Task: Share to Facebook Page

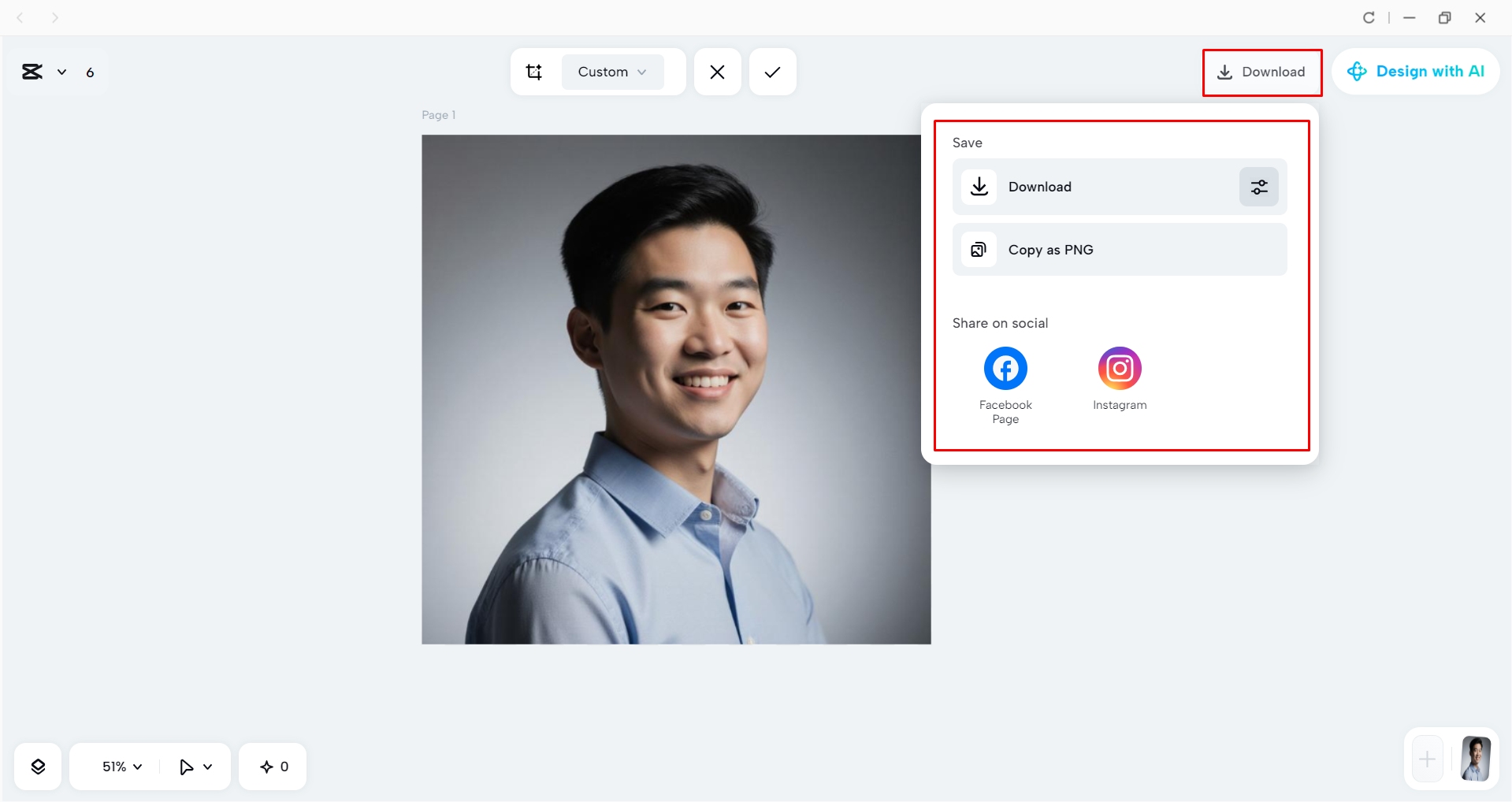Action: tap(1005, 385)
